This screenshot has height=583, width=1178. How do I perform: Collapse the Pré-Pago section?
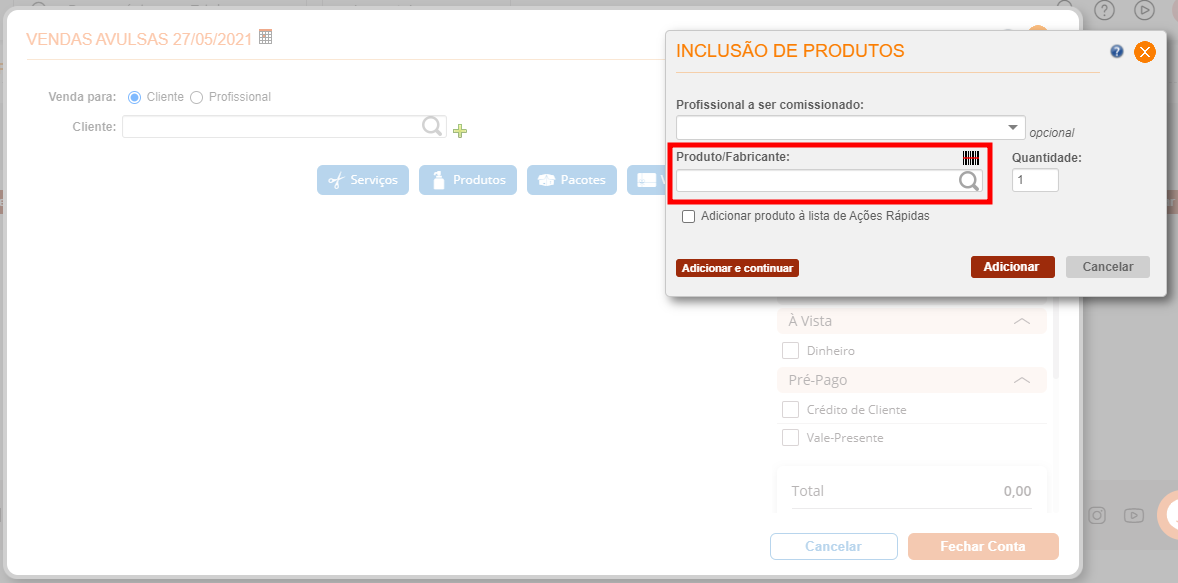click(x=1022, y=380)
